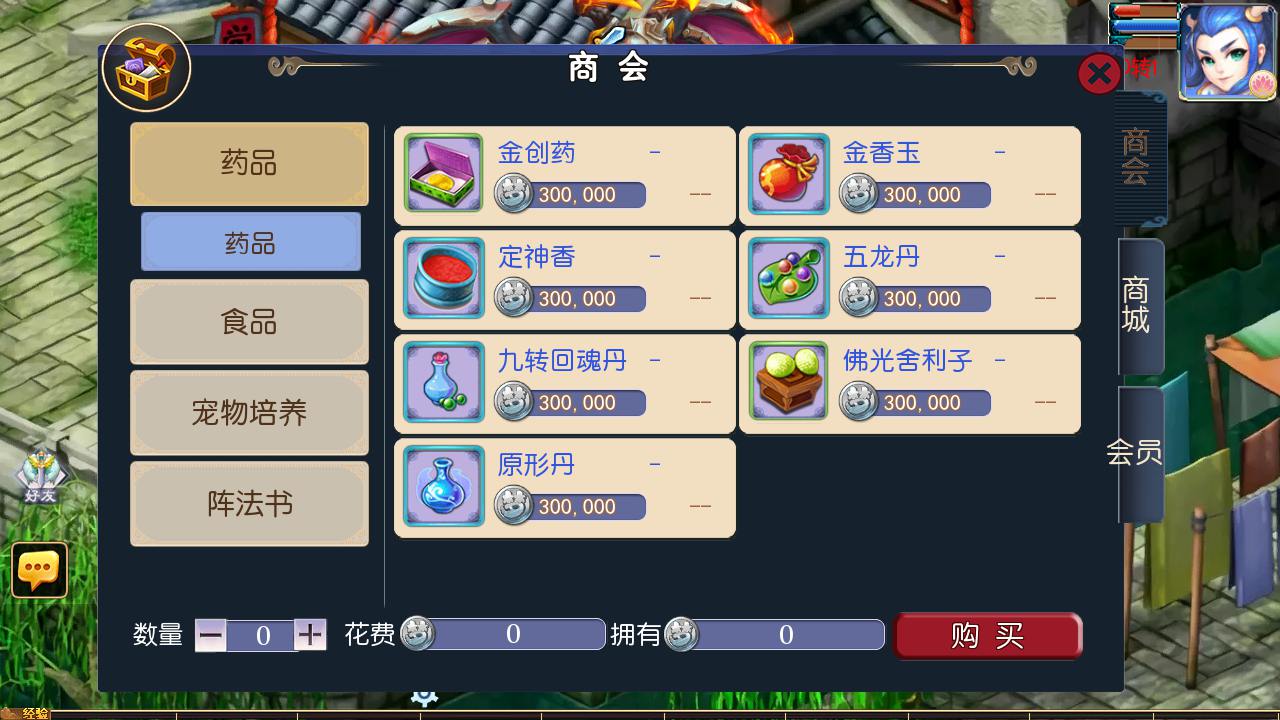Decrease quantity with the minus button
The image size is (1280, 720).
tap(211, 635)
